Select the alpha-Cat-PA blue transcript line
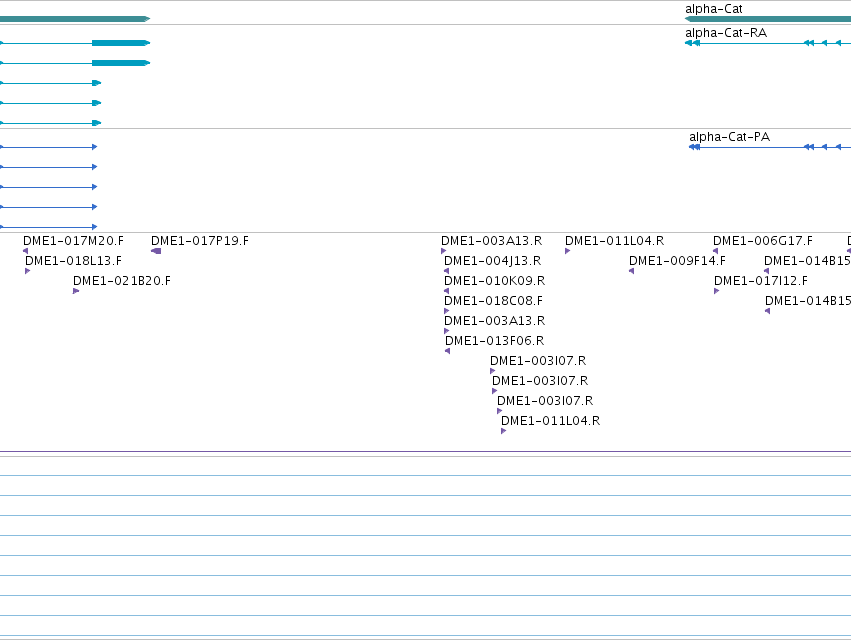The height and width of the screenshot is (640, 851). [x=770, y=147]
